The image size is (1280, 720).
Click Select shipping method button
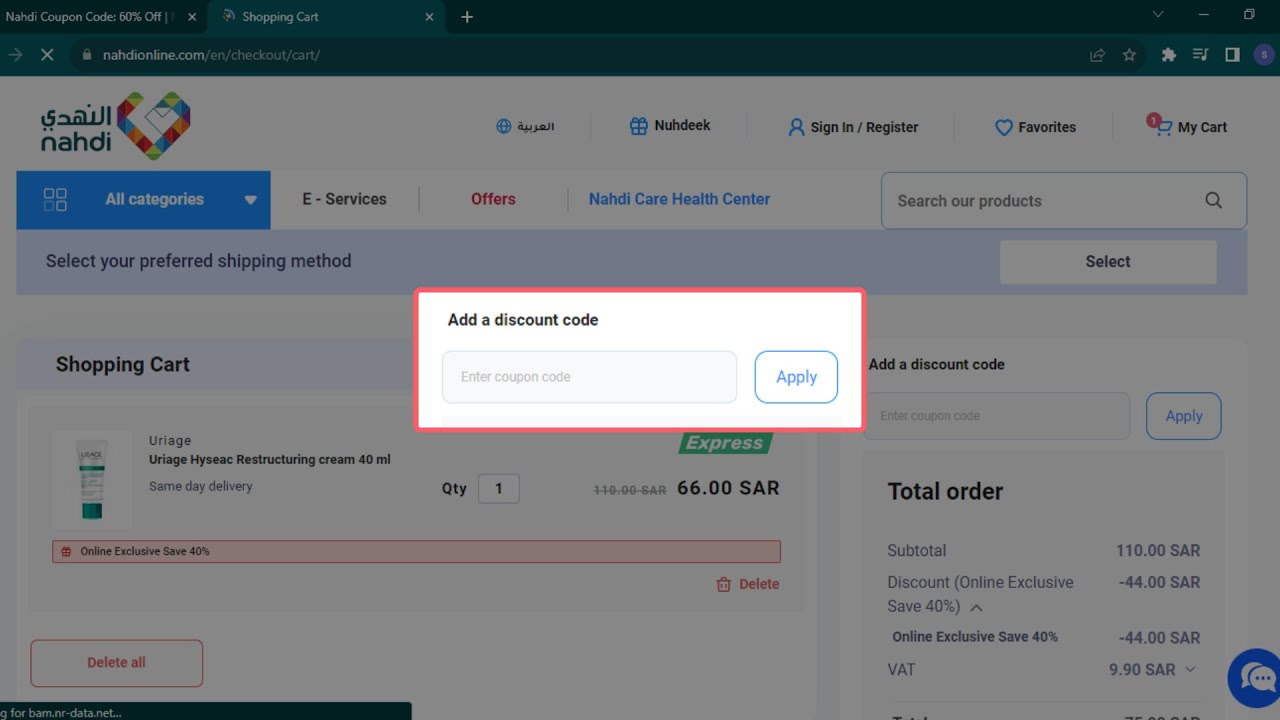coord(1108,262)
